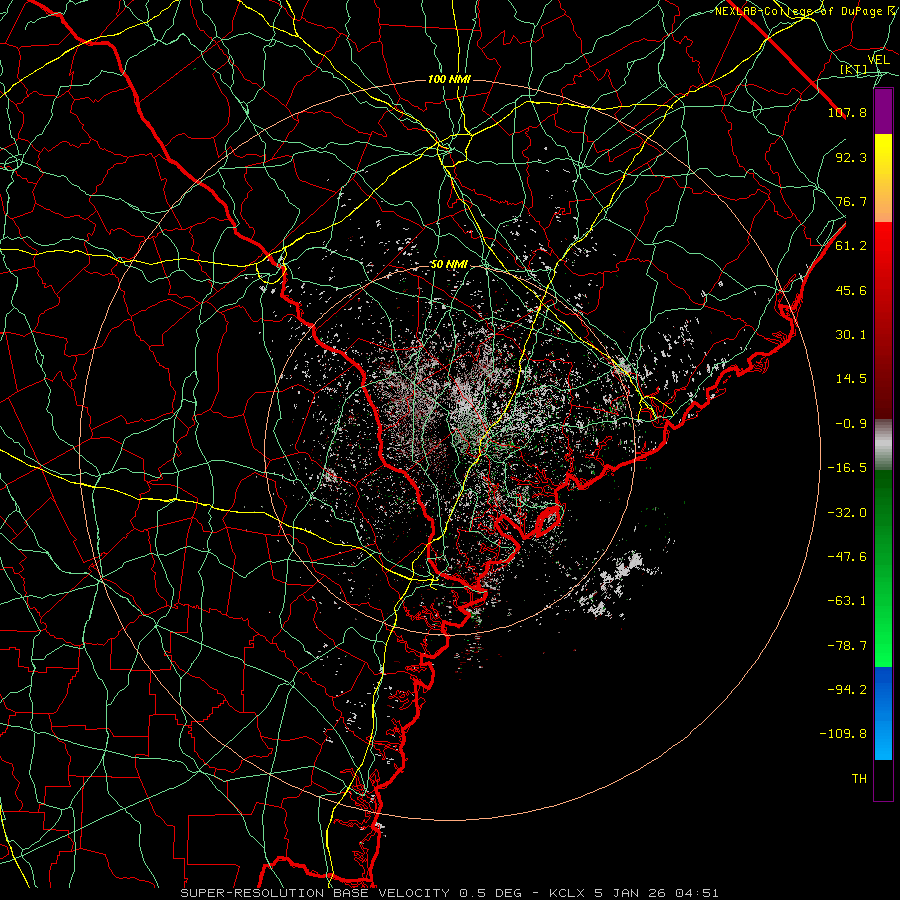
Task: Click the -109.8 velocity scale value
Action: click(843, 734)
